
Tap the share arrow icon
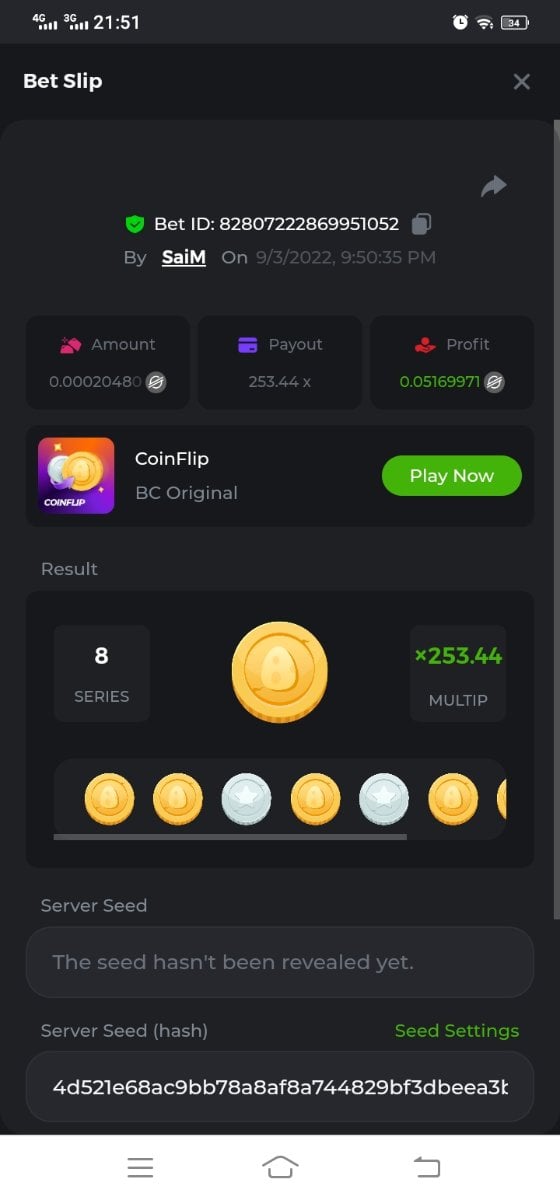(x=494, y=186)
